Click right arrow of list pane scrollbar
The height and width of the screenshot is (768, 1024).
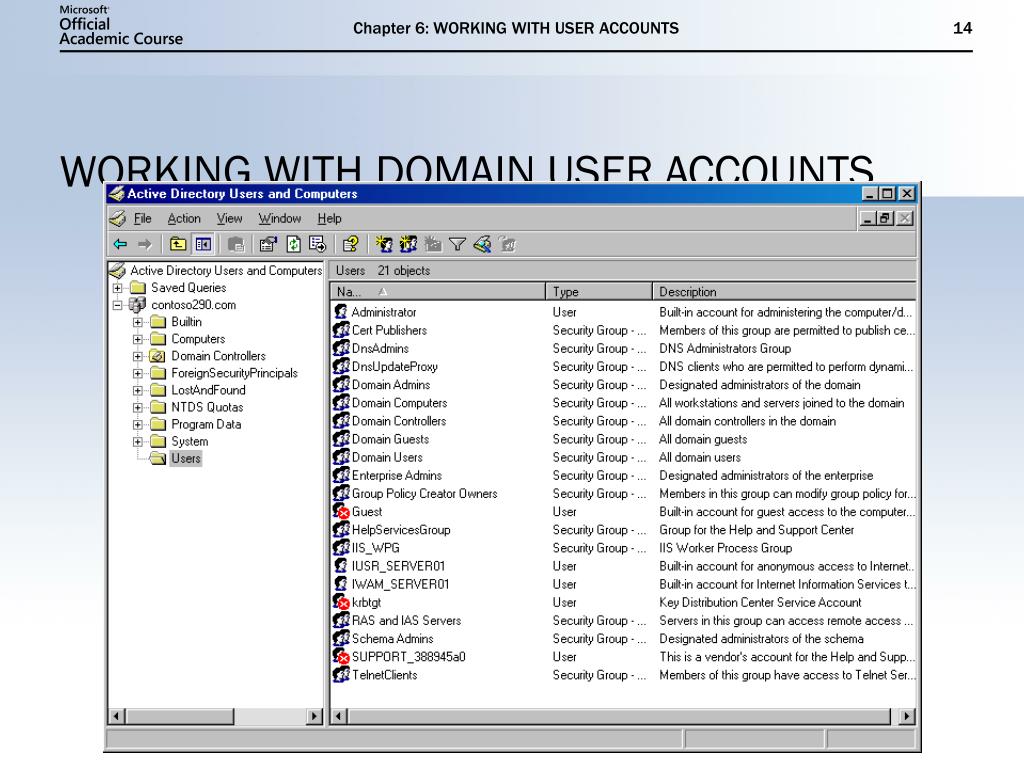coord(906,716)
